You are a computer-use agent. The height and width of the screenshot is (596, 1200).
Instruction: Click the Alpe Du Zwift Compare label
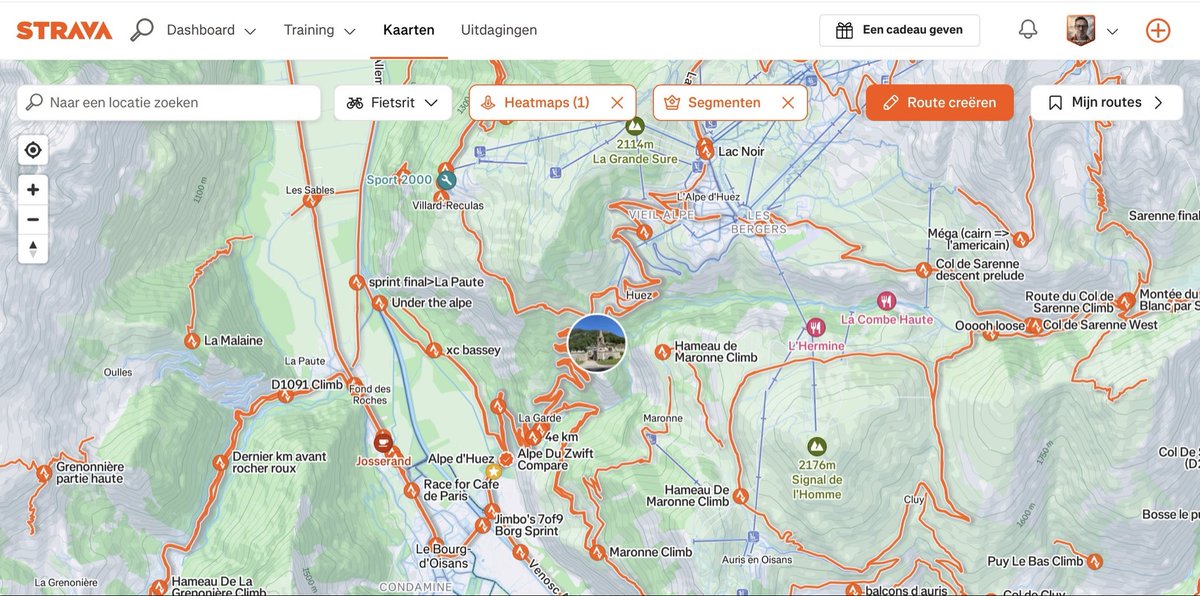[556, 459]
